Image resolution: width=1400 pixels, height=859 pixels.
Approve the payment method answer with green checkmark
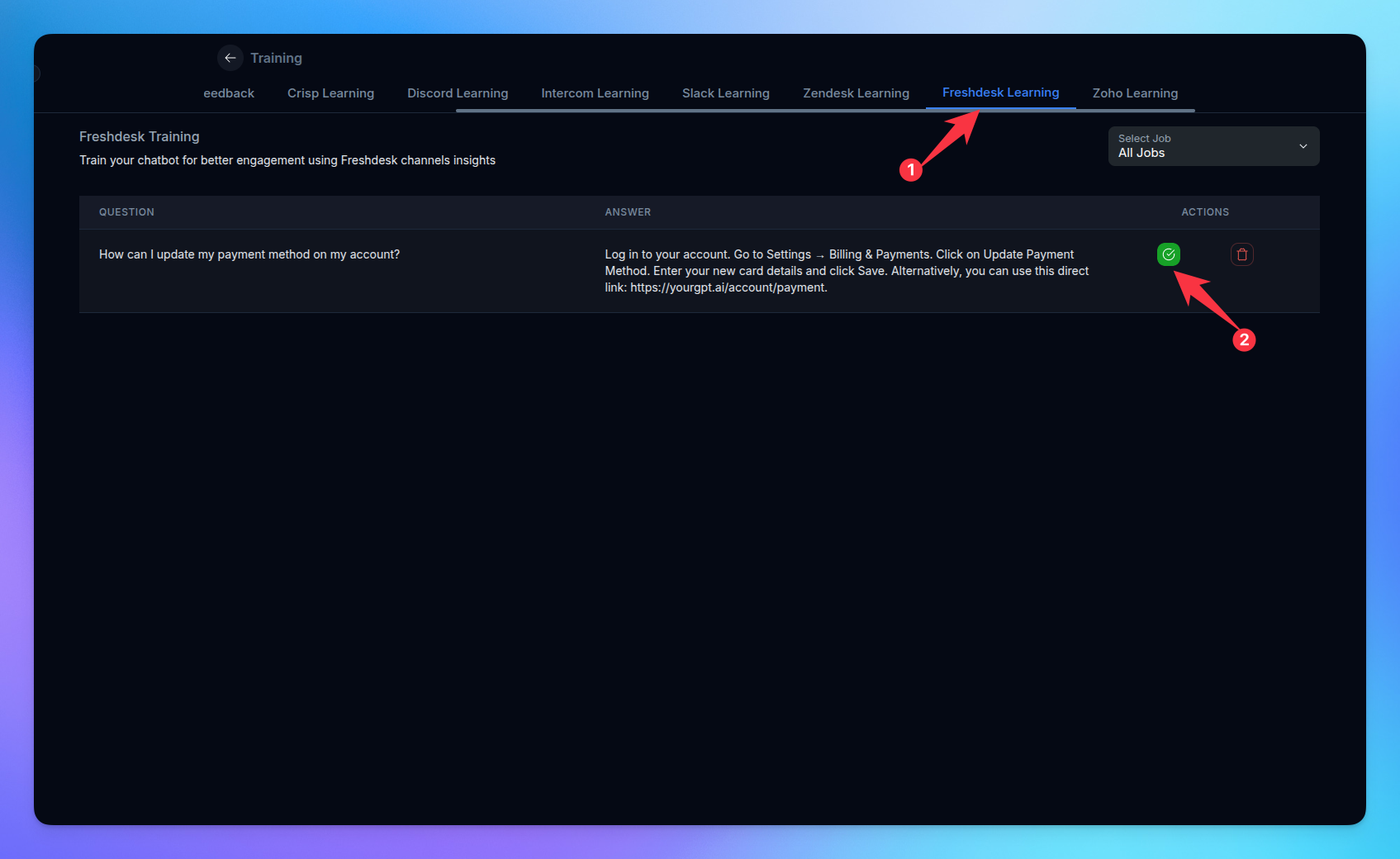1168,254
